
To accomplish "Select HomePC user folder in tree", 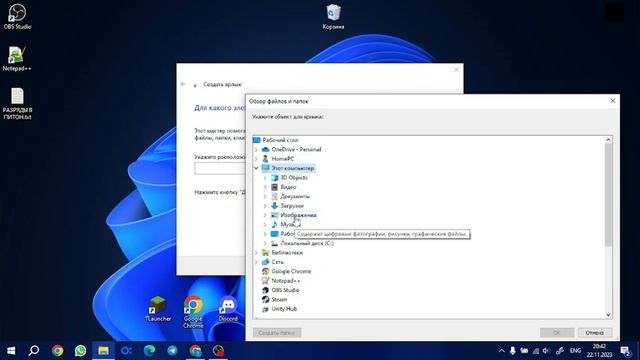I will pos(282,159).
